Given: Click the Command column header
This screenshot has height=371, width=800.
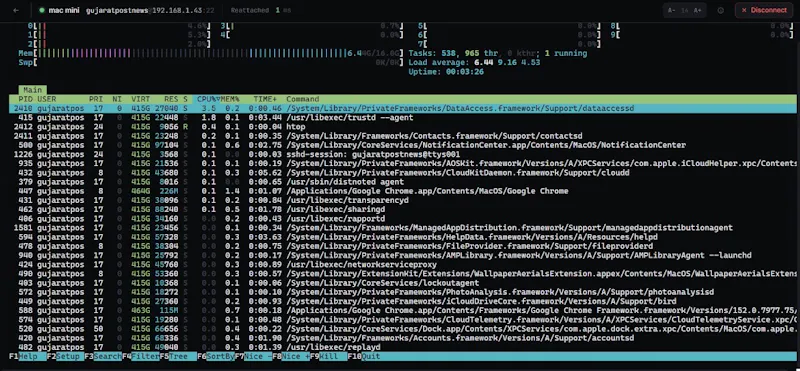Looking at the screenshot, I should tap(303, 99).
